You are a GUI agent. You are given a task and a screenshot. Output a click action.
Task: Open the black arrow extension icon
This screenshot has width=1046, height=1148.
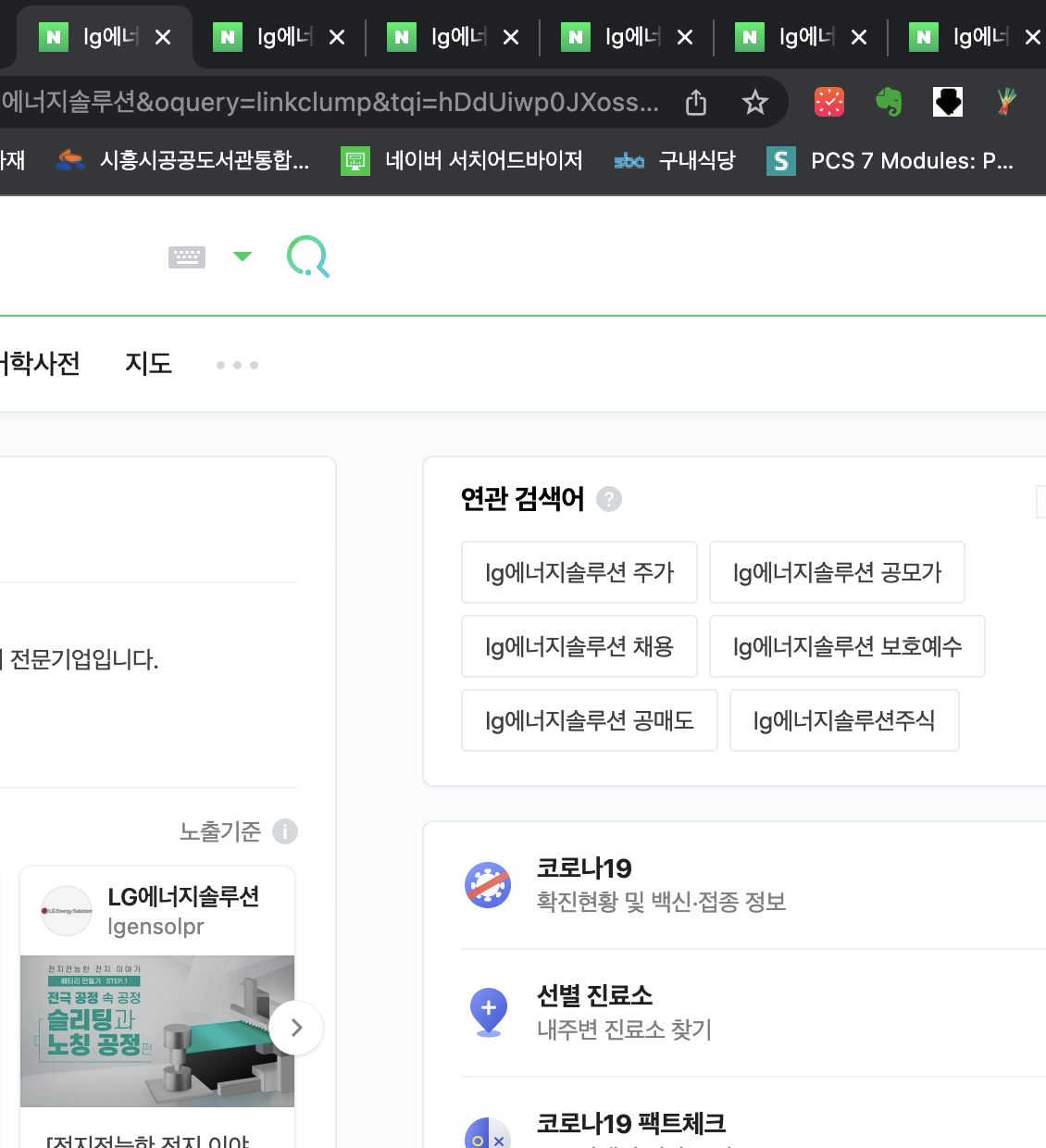(x=948, y=102)
